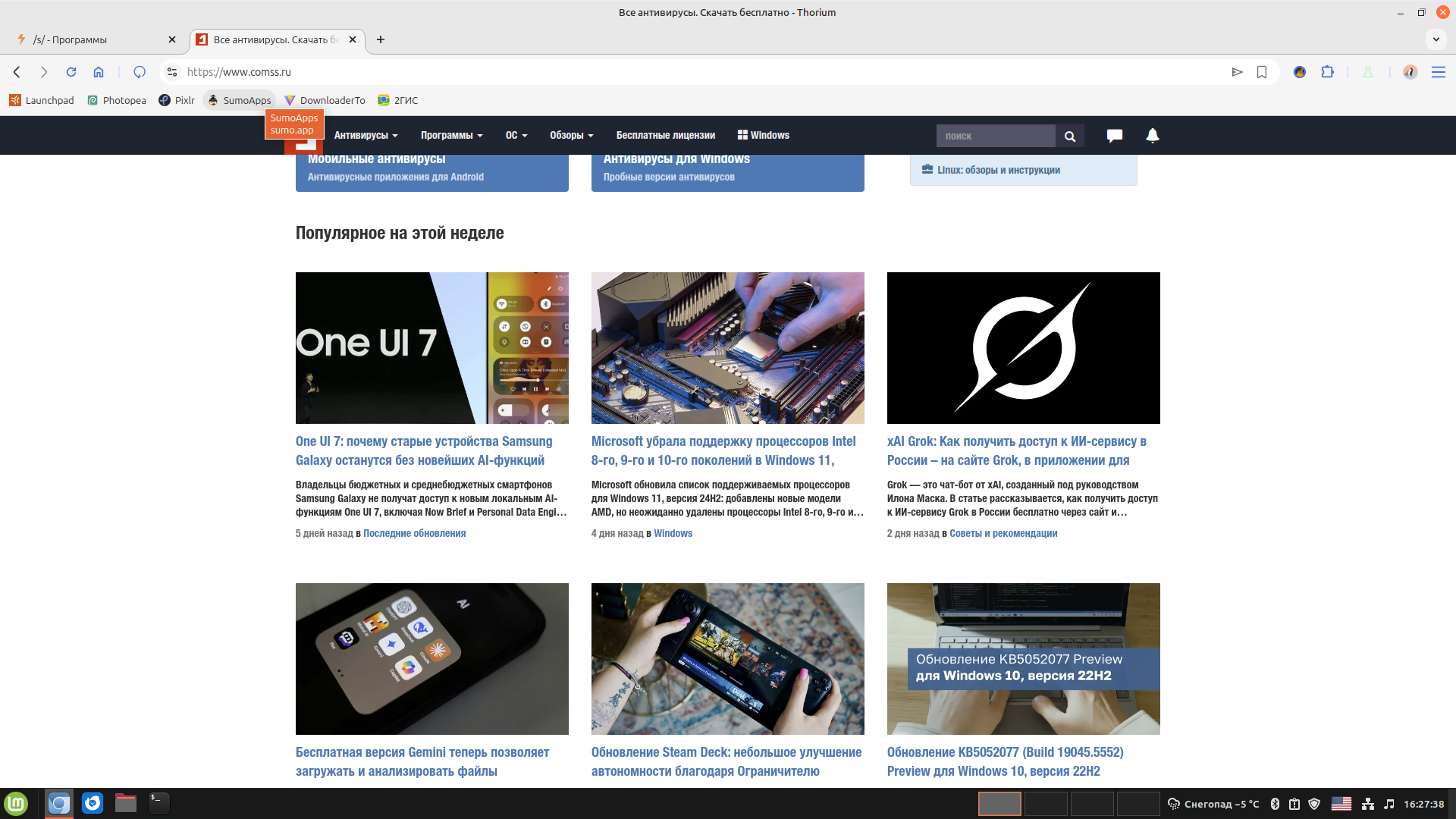The image size is (1456, 819).
Task: Open the Мобильные антивирусы banner
Action: tap(432, 173)
